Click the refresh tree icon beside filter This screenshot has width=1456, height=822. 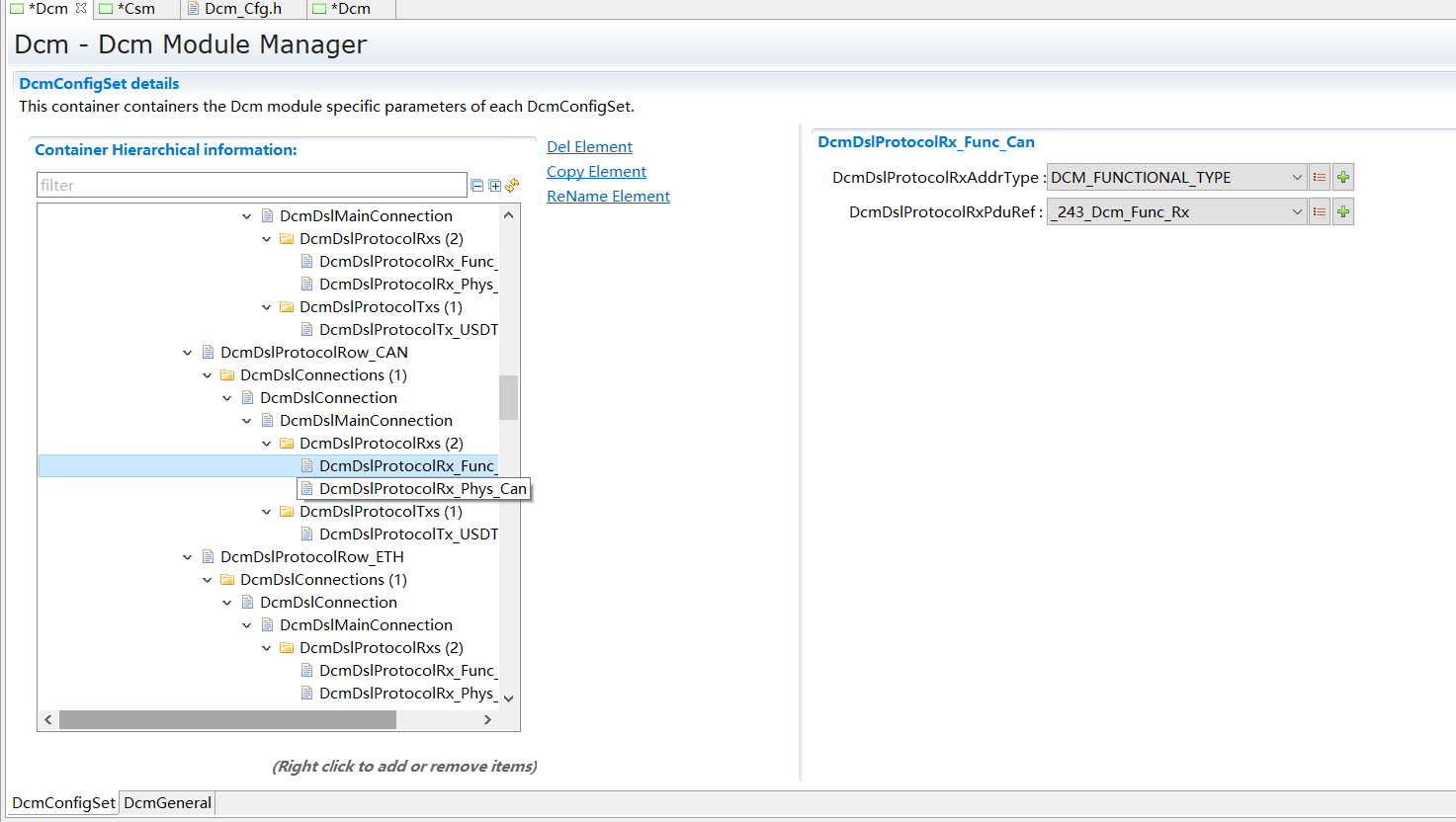(512, 185)
